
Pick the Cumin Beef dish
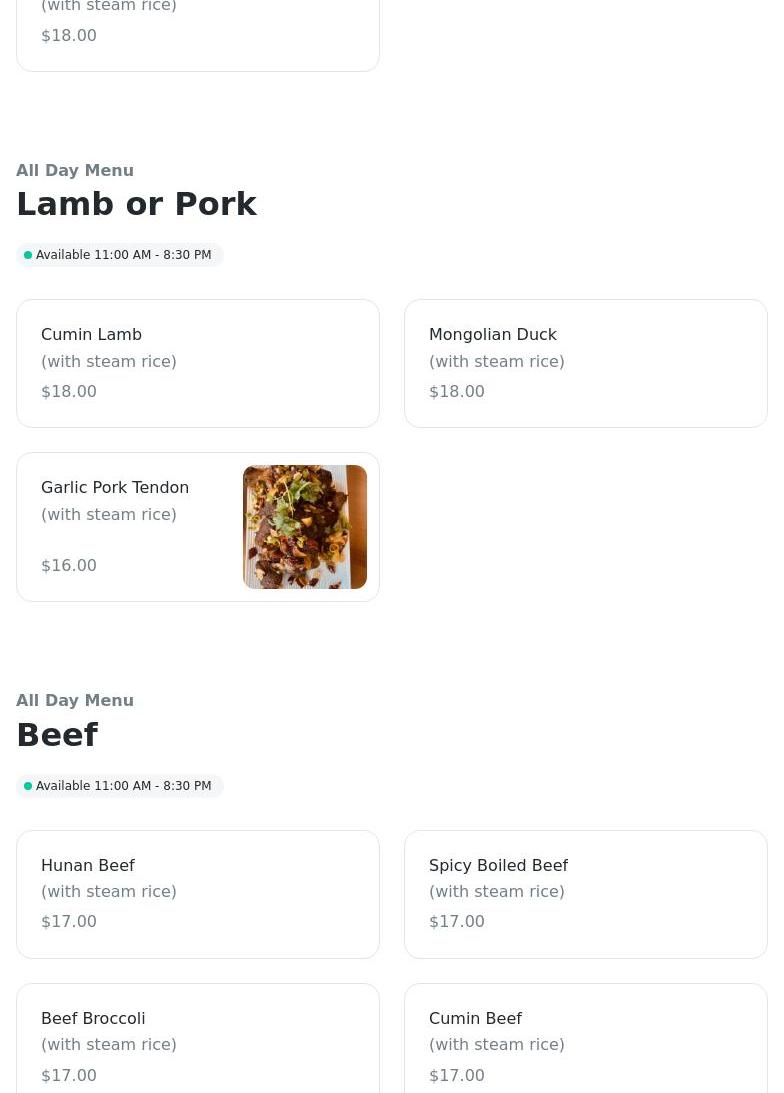click(x=585, y=1039)
